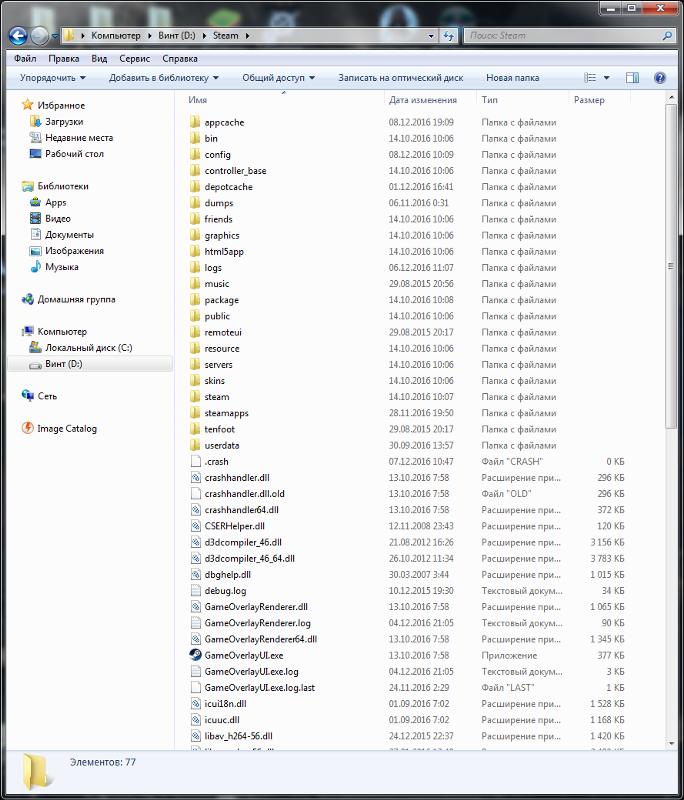This screenshot has width=684, height=800.
Task: Click the refresh button in address bar
Action: coord(449,36)
